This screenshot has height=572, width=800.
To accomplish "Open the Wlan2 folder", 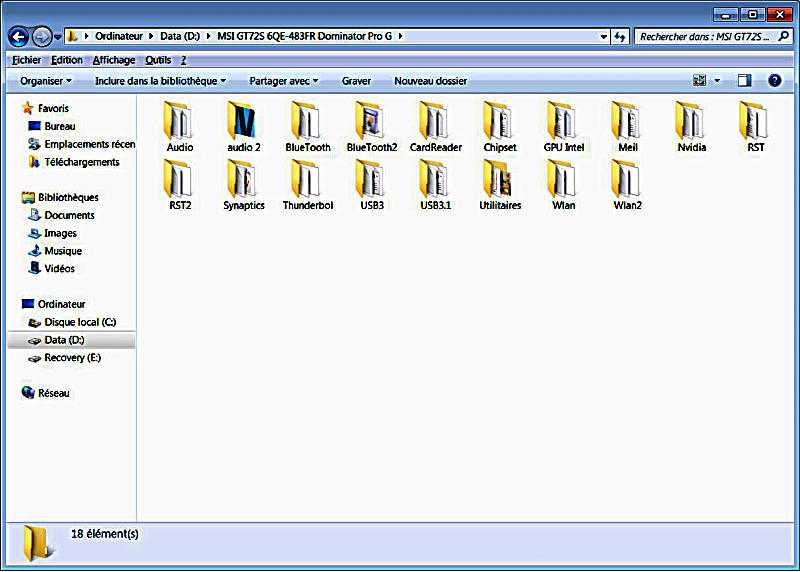I will [627, 185].
